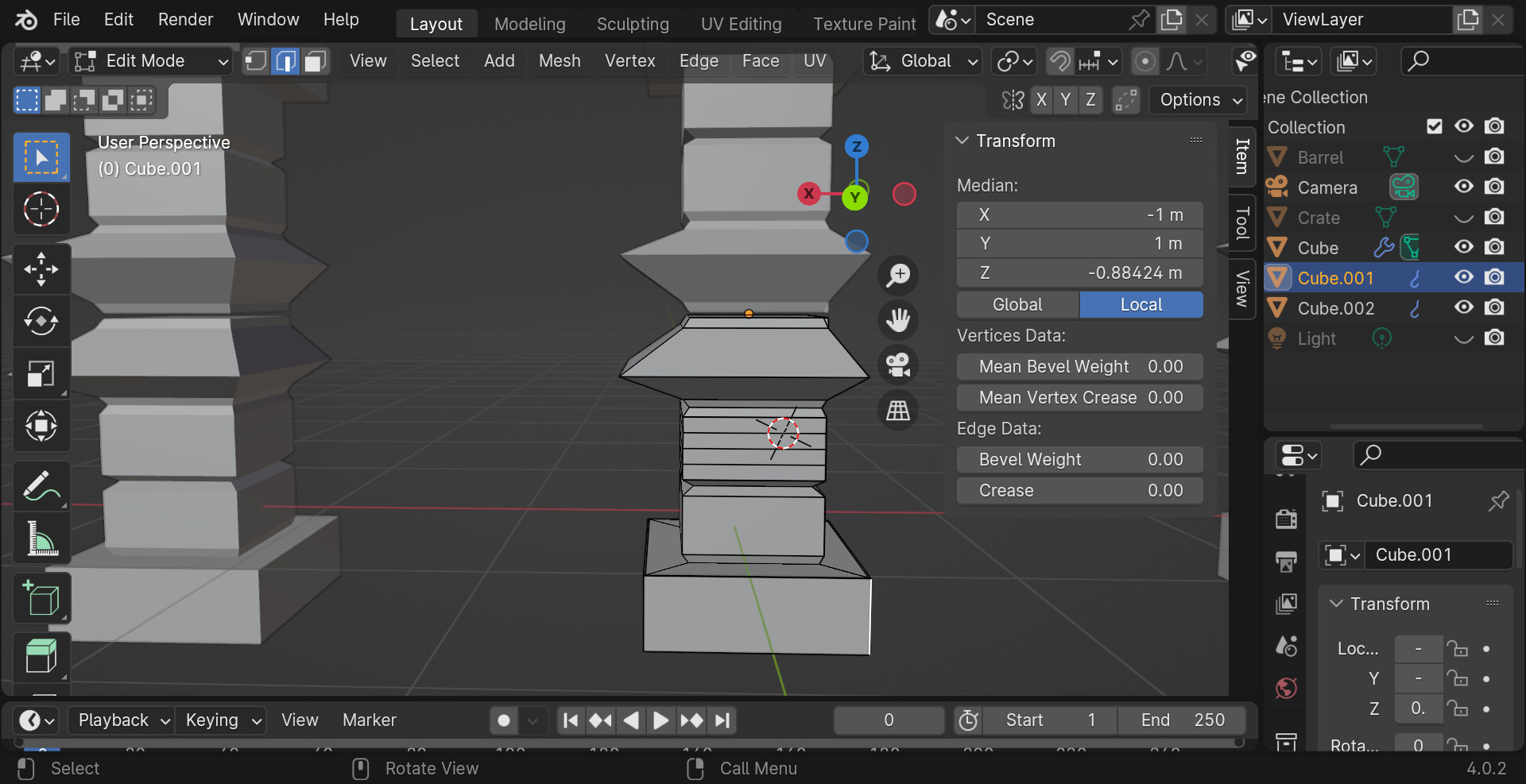1526x784 pixels.
Task: Hide Cube.001 in the outliner
Action: (1463, 277)
